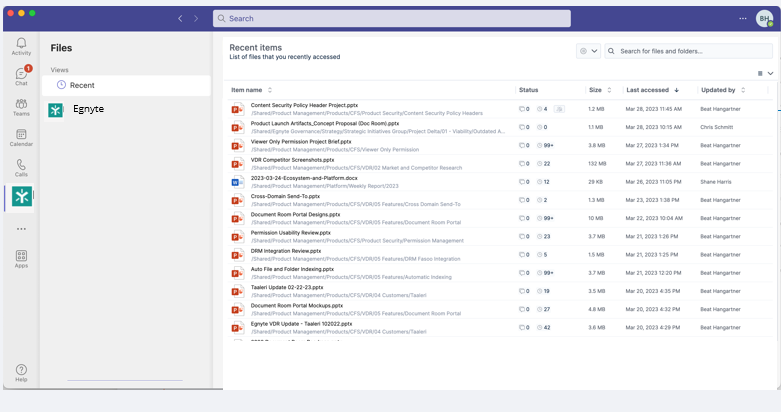Image resolution: width=781 pixels, height=412 pixels.
Task: Click the Search for files and folders field
Action: [690, 51]
